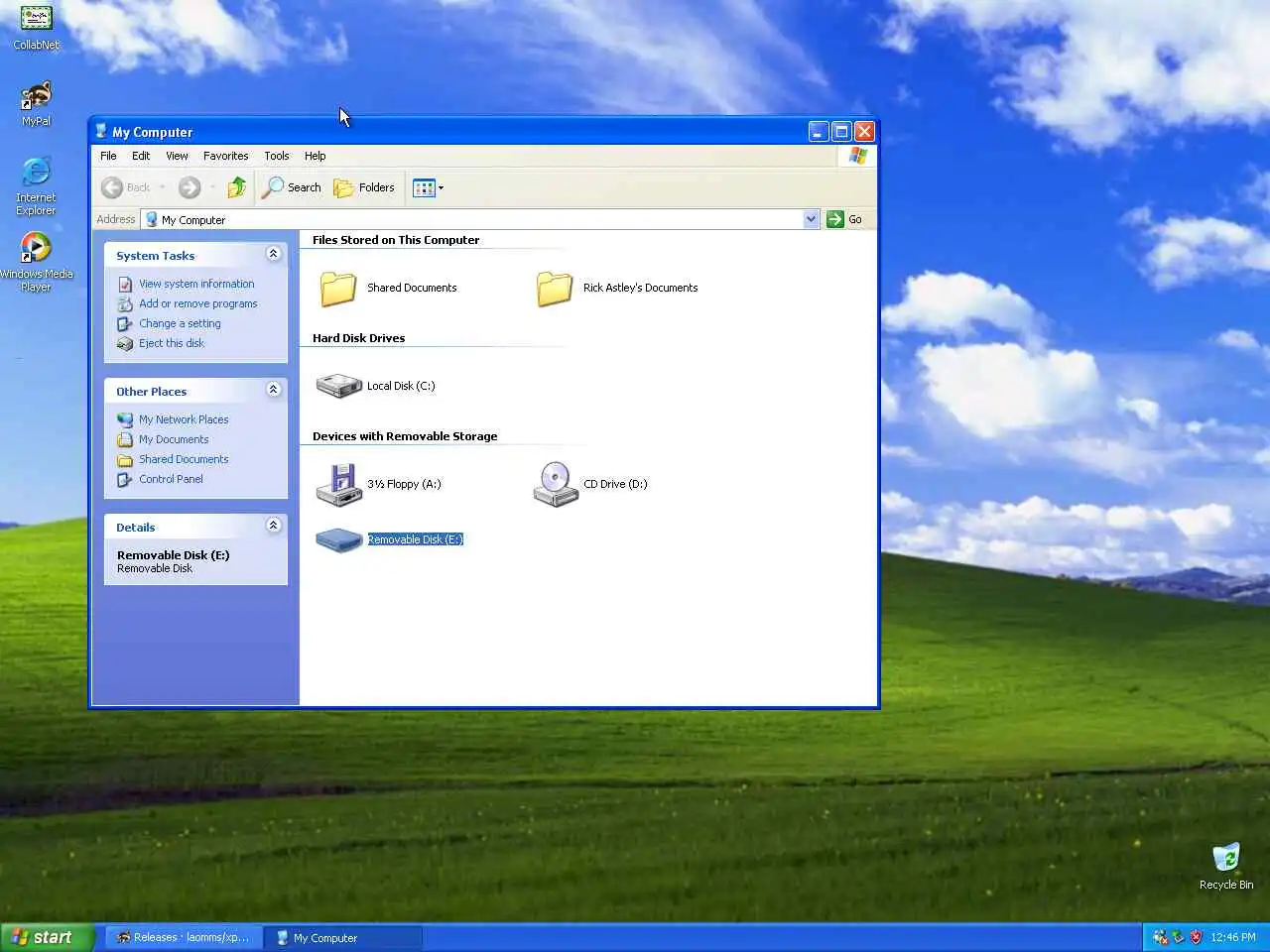This screenshot has height=952, width=1270.
Task: Go Up one folder level
Action: [x=236, y=187]
